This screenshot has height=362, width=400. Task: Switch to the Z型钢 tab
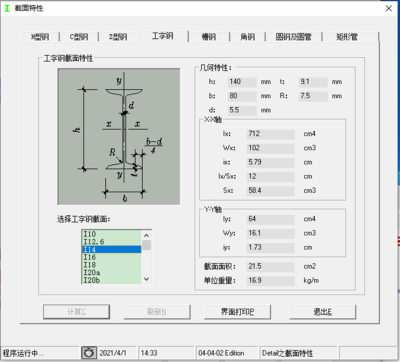[118, 37]
